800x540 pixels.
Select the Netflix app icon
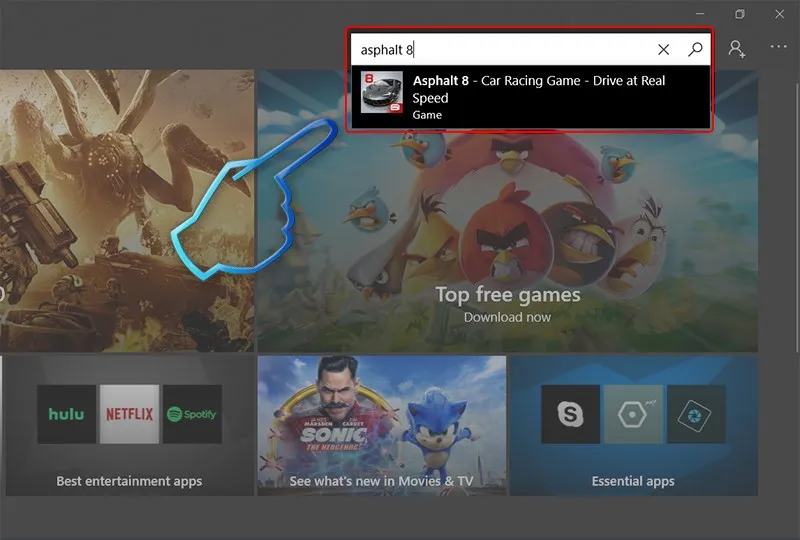(129, 414)
